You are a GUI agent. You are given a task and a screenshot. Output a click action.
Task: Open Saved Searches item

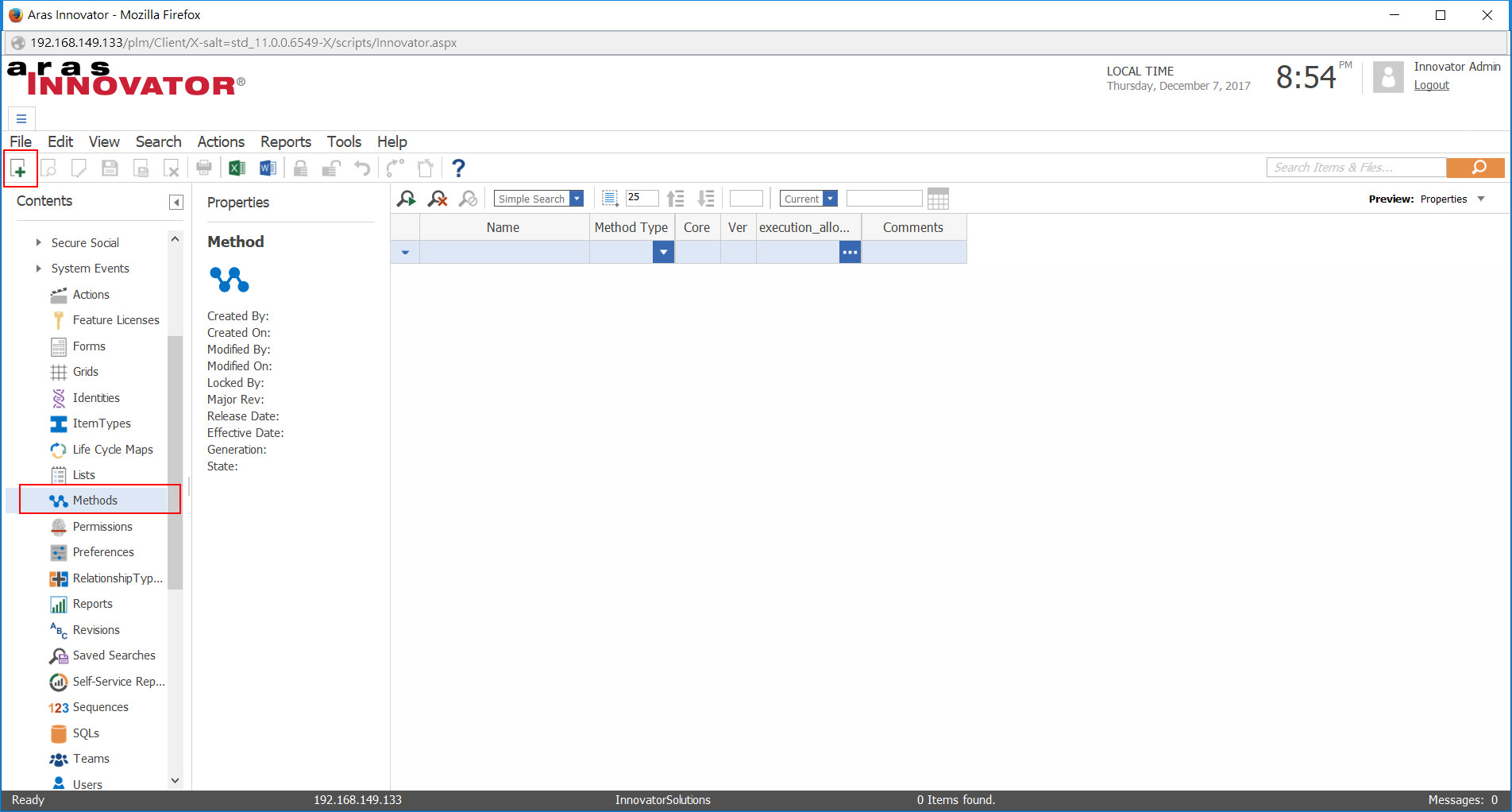[x=114, y=655]
